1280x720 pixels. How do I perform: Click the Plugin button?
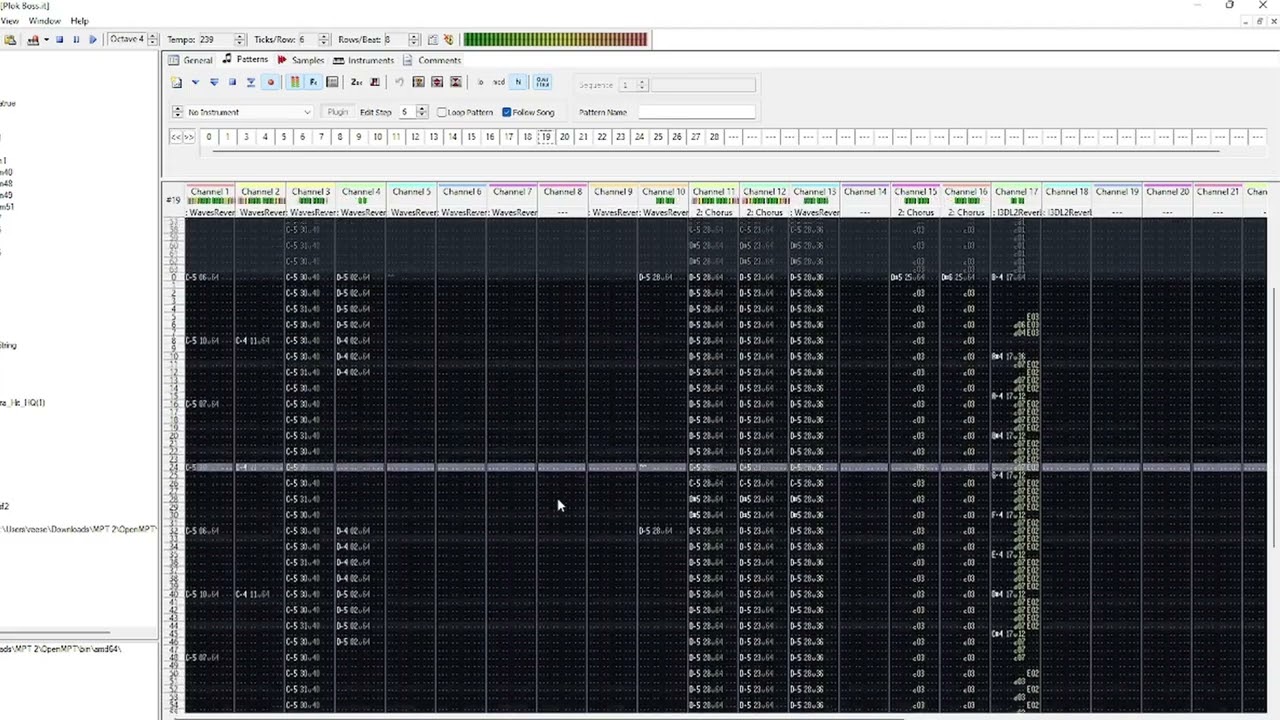pyautogui.click(x=337, y=112)
